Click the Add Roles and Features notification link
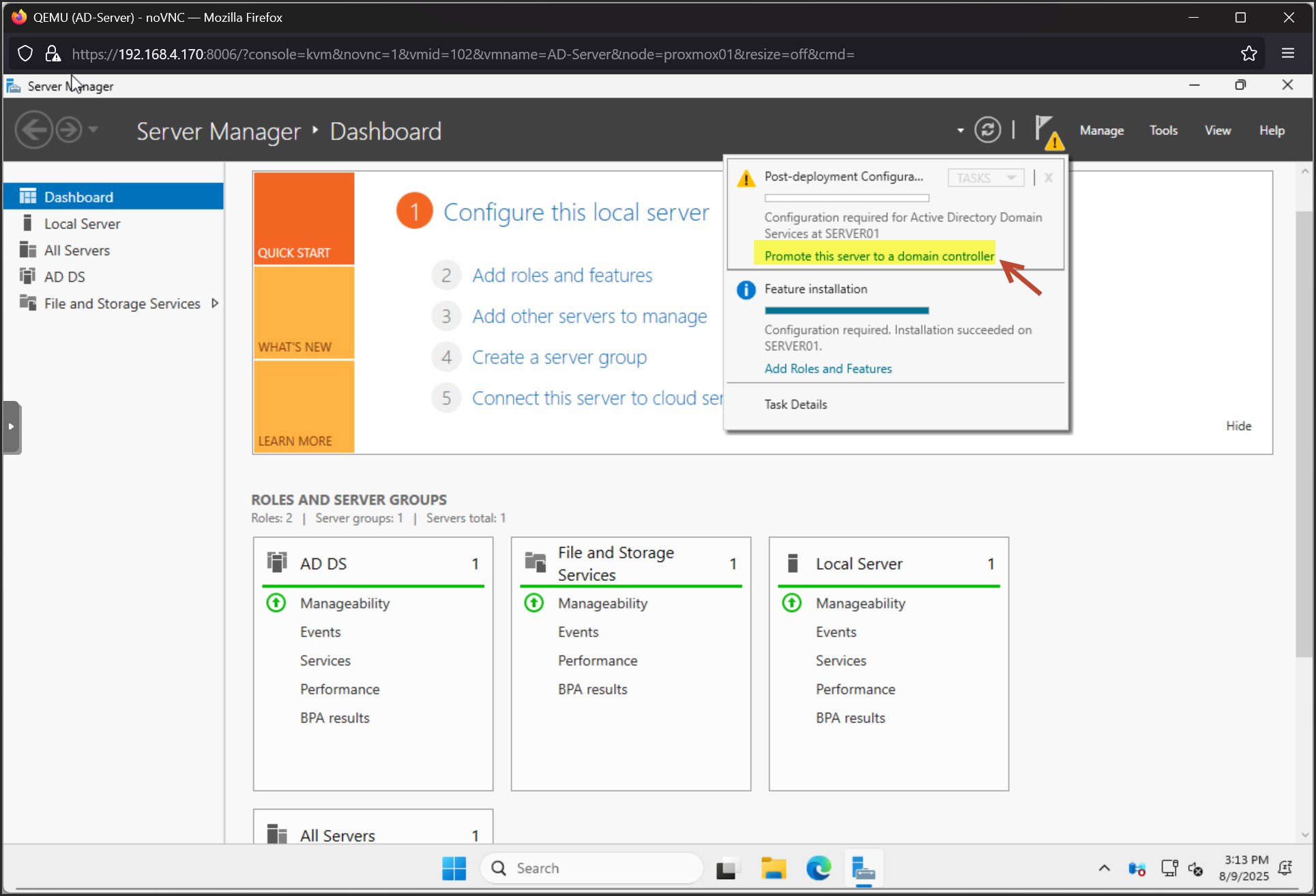The height and width of the screenshot is (896, 1316). point(828,369)
